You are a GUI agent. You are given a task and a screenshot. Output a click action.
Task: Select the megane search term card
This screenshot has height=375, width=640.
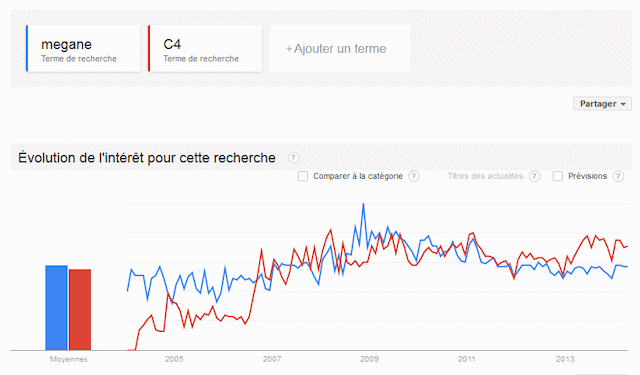pyautogui.click(x=83, y=49)
